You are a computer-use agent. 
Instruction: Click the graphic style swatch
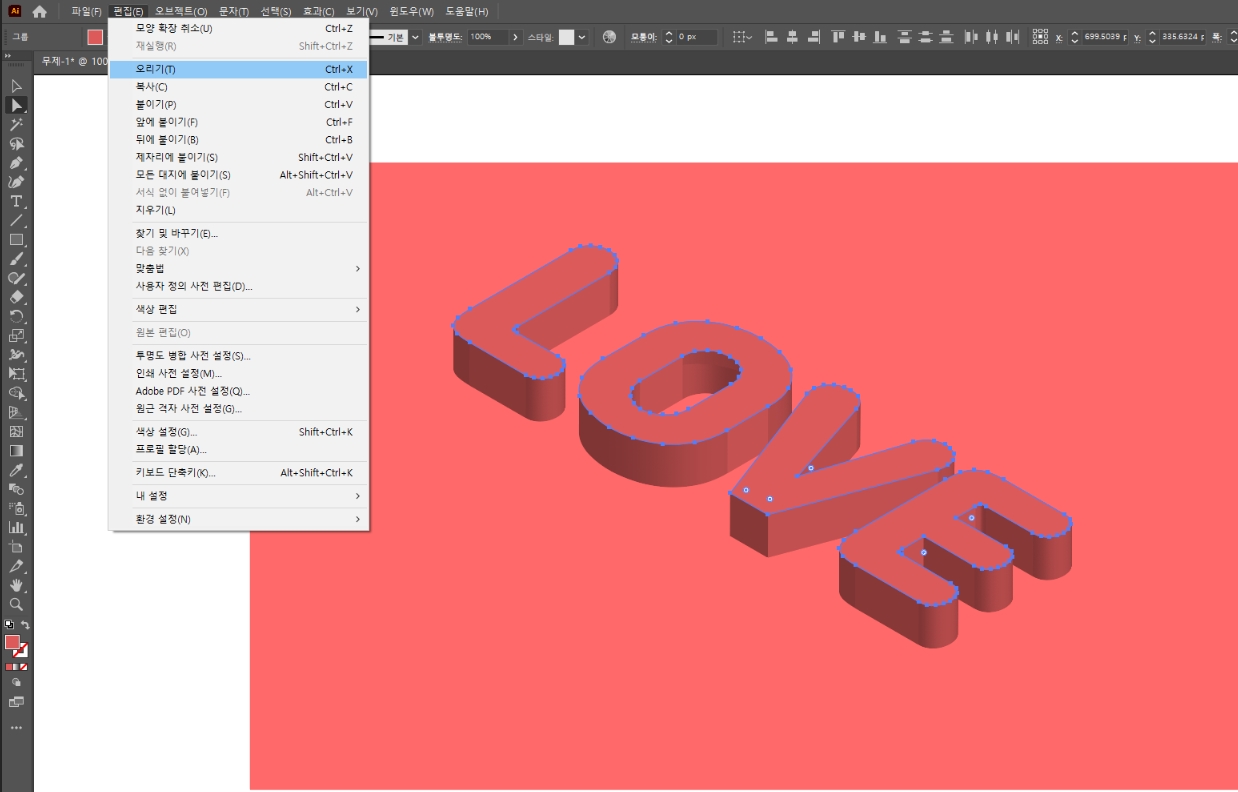(x=566, y=37)
